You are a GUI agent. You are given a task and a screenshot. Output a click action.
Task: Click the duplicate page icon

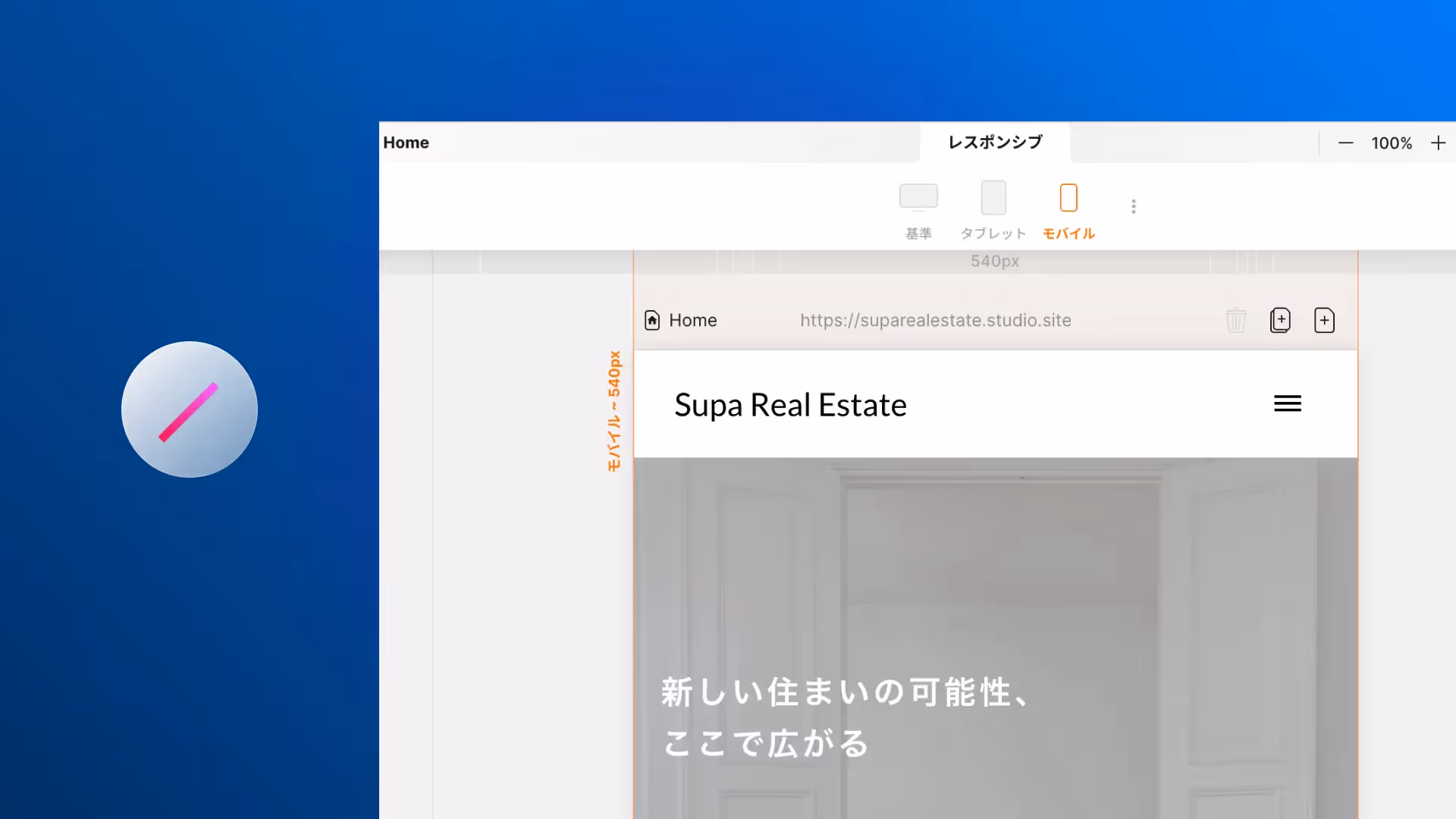[x=1280, y=320]
